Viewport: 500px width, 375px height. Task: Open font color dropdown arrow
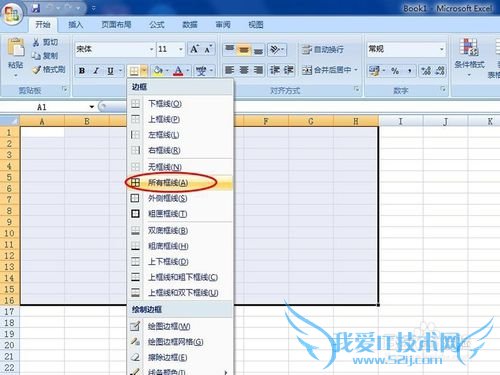[x=188, y=71]
